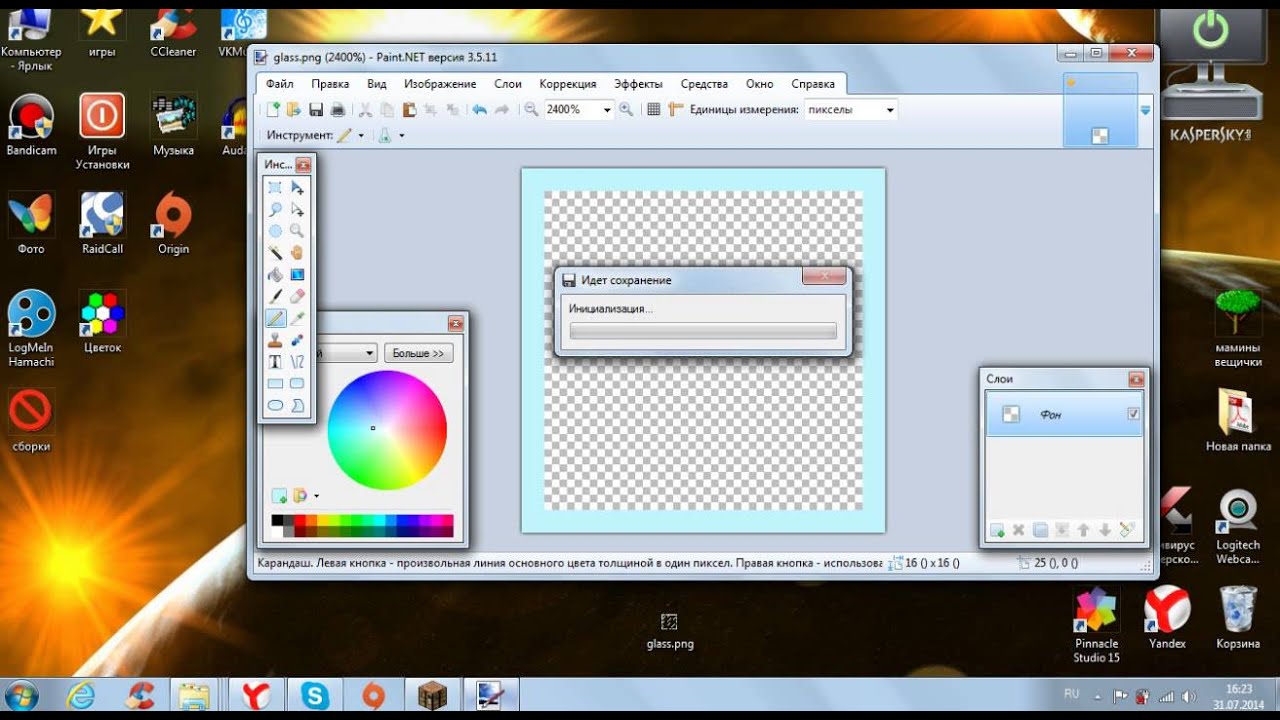Click the Open file toolbar icon
This screenshot has width=1280, height=720.
tap(294, 110)
